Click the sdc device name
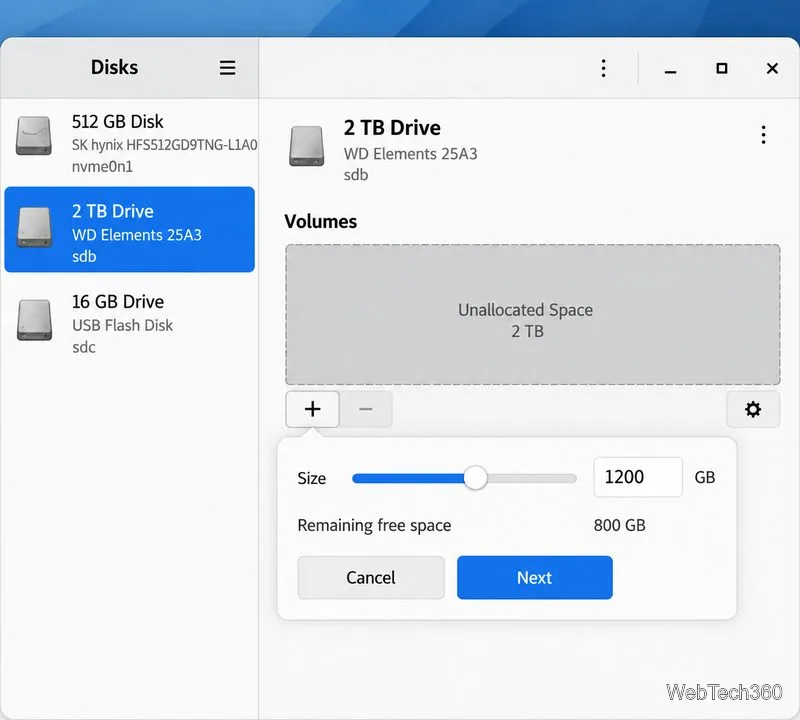 click(84, 347)
